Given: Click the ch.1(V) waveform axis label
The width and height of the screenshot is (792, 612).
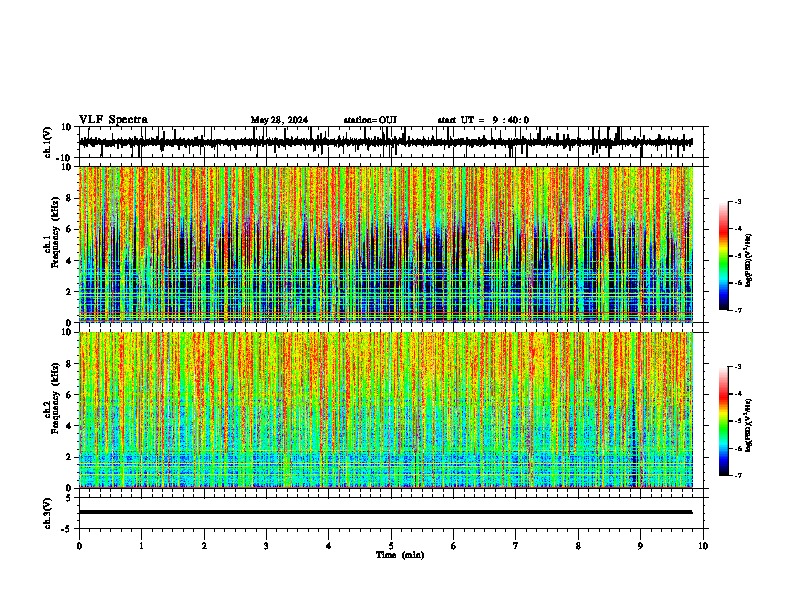Looking at the screenshot, I should 47,142.
